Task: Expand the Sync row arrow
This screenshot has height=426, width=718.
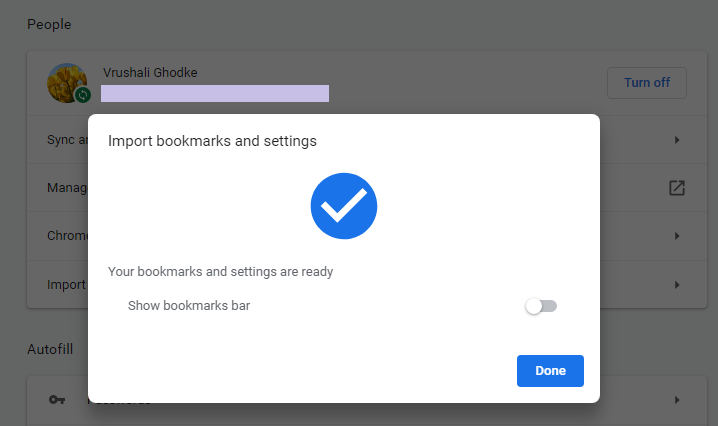Action: [677, 140]
